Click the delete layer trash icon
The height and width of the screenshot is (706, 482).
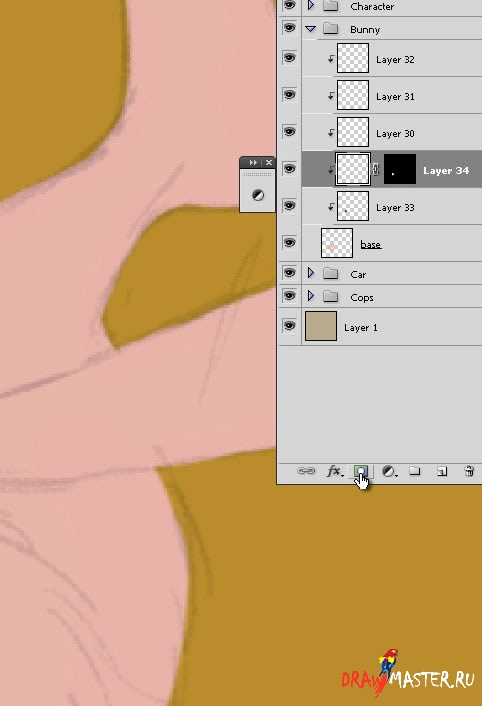[469, 471]
